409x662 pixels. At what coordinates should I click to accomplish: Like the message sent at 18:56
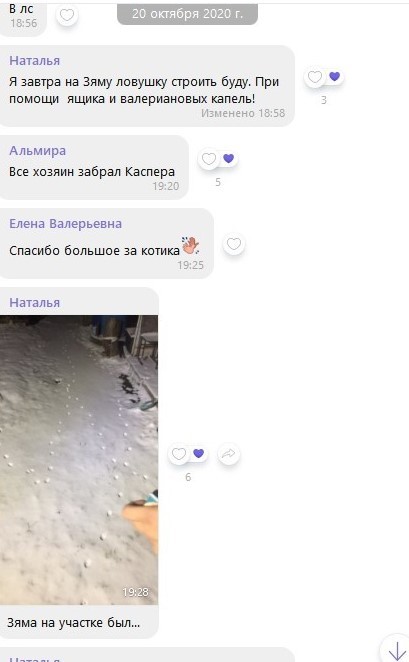pyautogui.click(x=67, y=16)
